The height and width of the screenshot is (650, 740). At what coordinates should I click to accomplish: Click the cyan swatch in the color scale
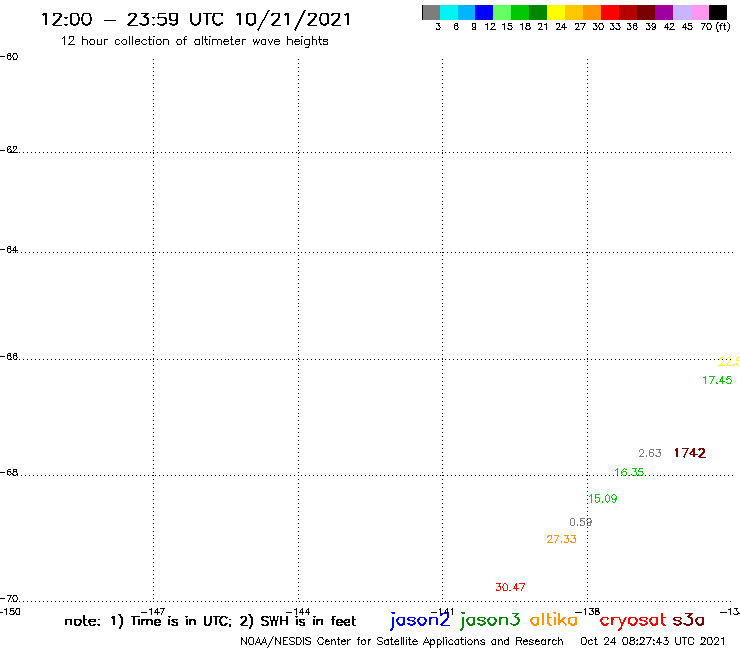pyautogui.click(x=449, y=12)
